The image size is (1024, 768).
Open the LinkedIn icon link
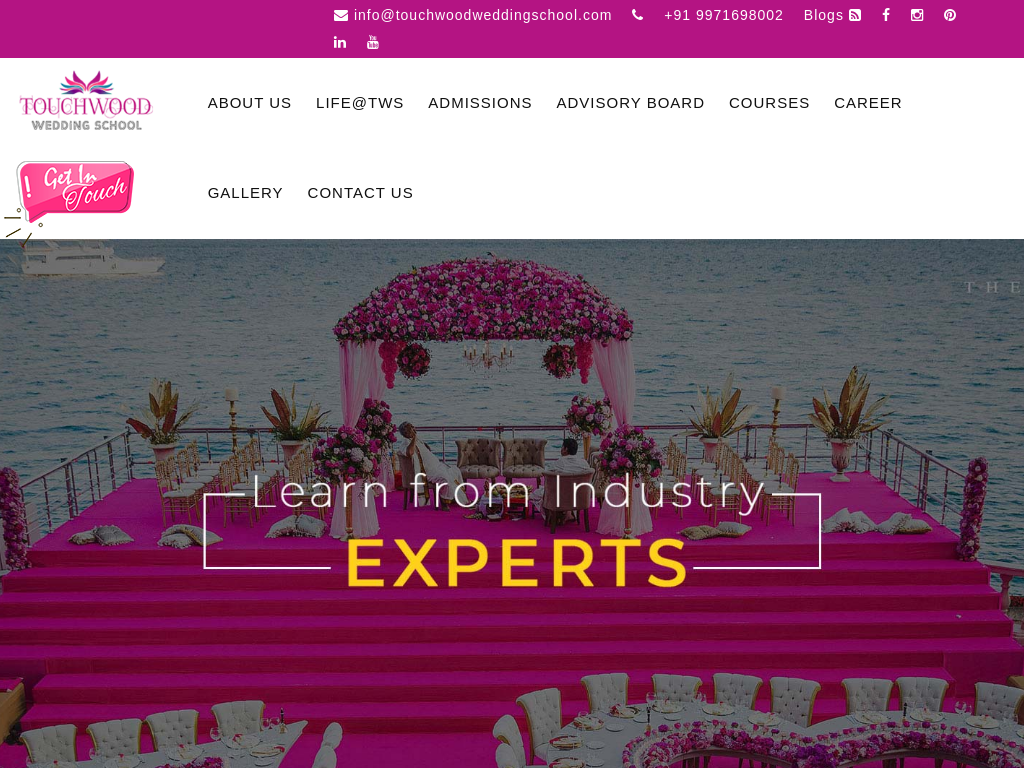[x=340, y=42]
